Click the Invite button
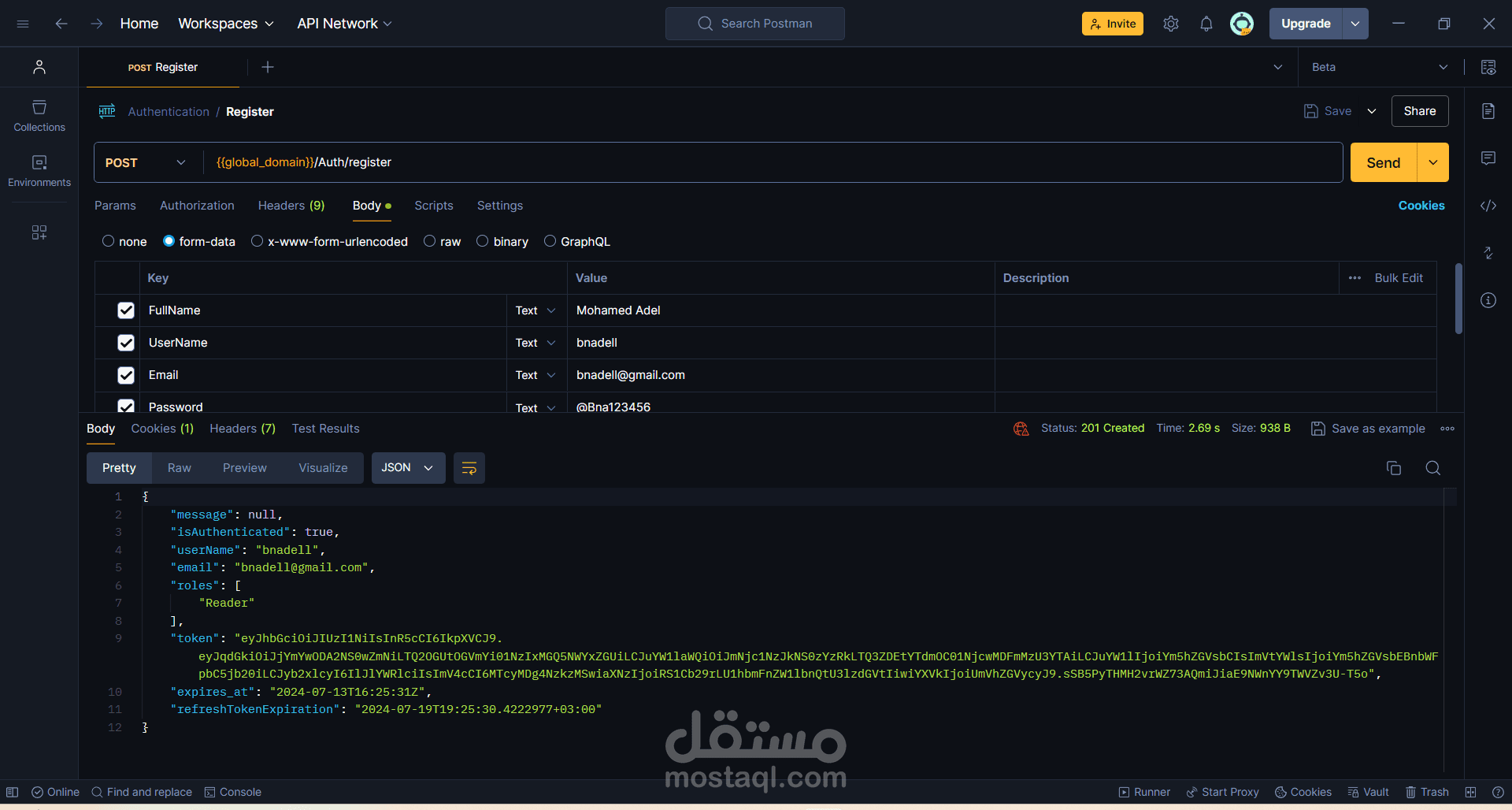The height and width of the screenshot is (810, 1512). (x=1113, y=24)
